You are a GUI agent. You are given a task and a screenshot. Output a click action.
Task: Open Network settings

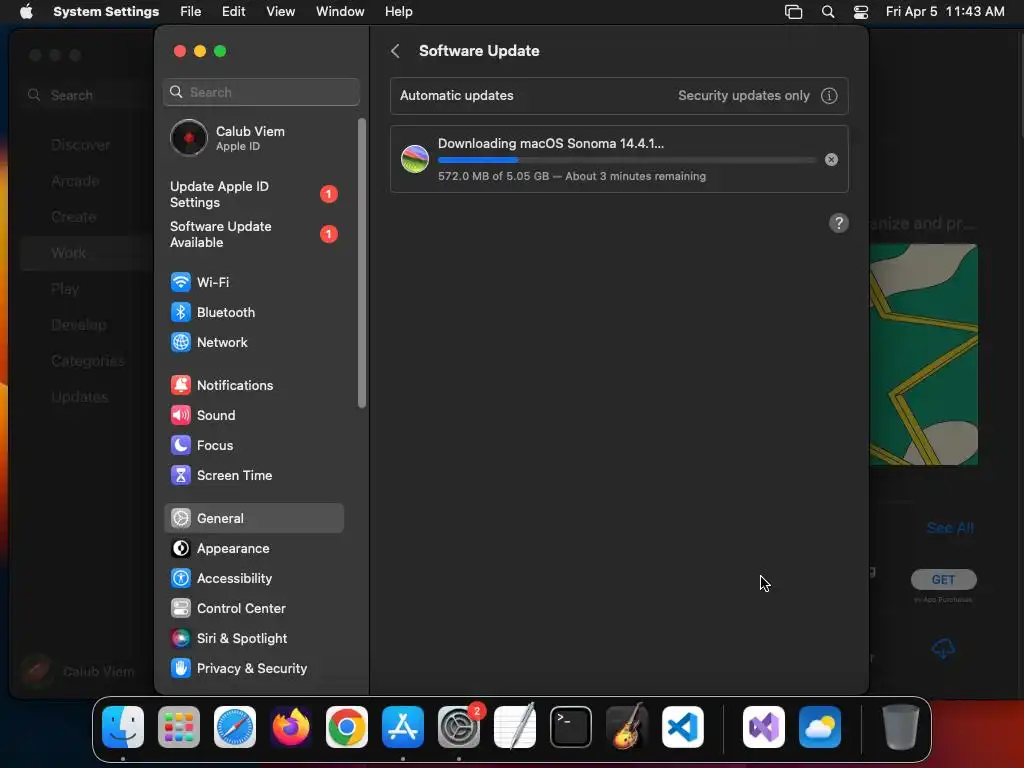click(x=253, y=342)
